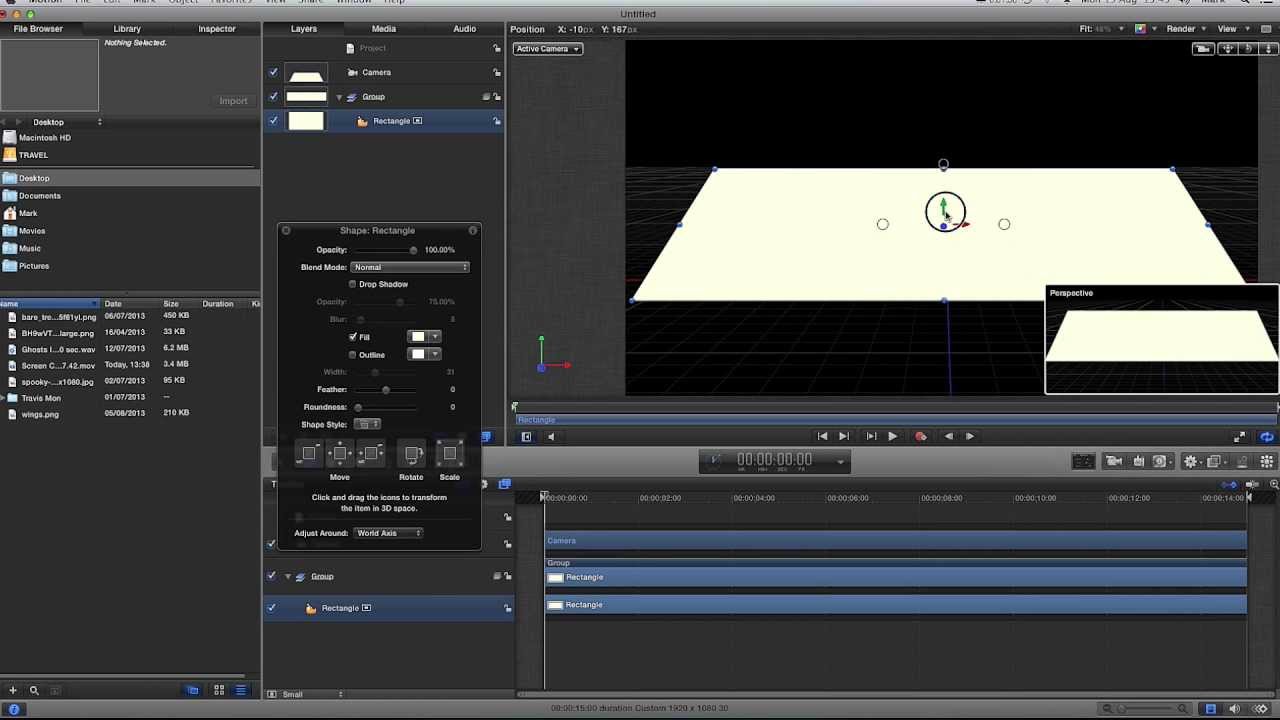The width and height of the screenshot is (1280, 720).
Task: Adjust the Opacity slider in HUD
Action: (x=385, y=250)
